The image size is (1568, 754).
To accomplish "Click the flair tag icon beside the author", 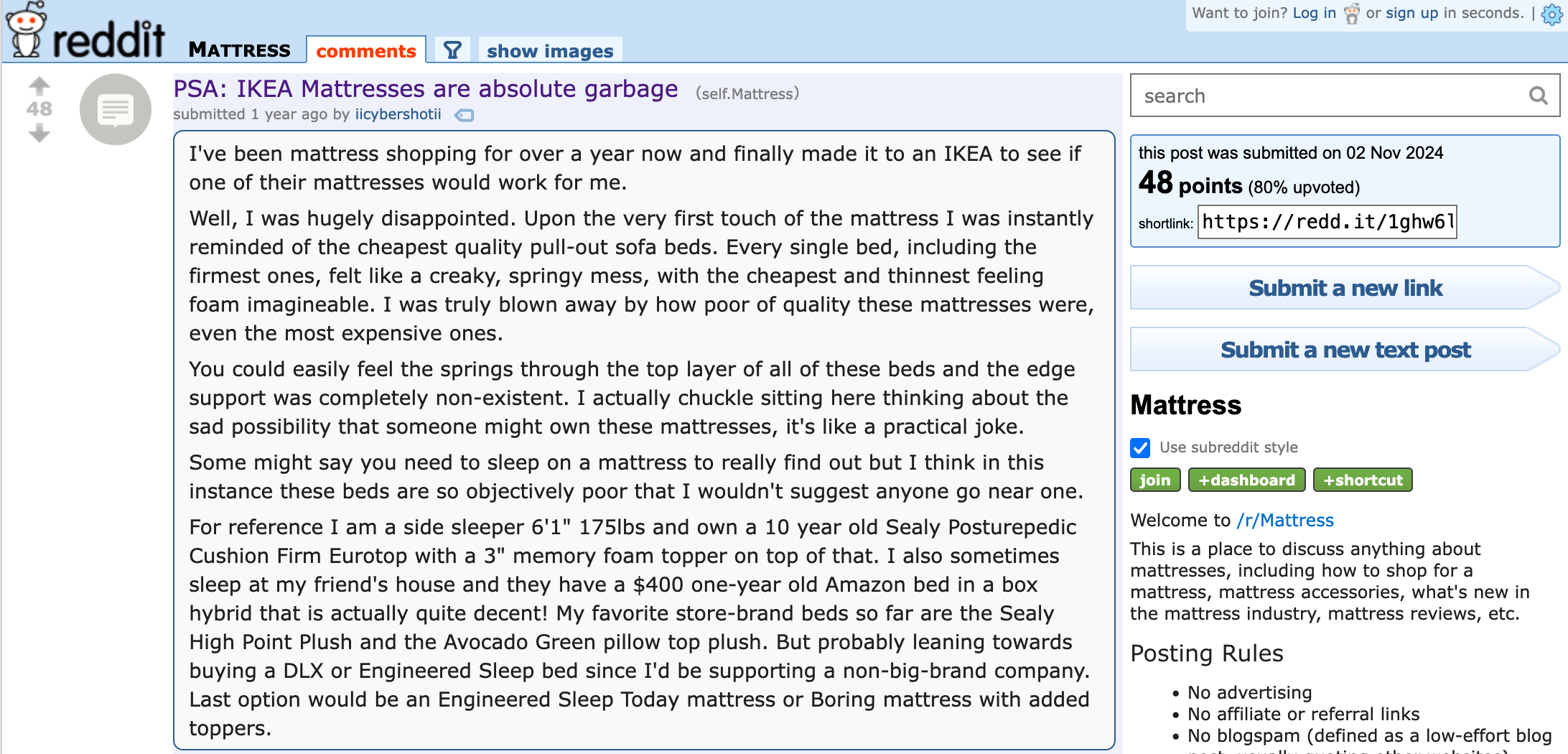I will pos(465,115).
